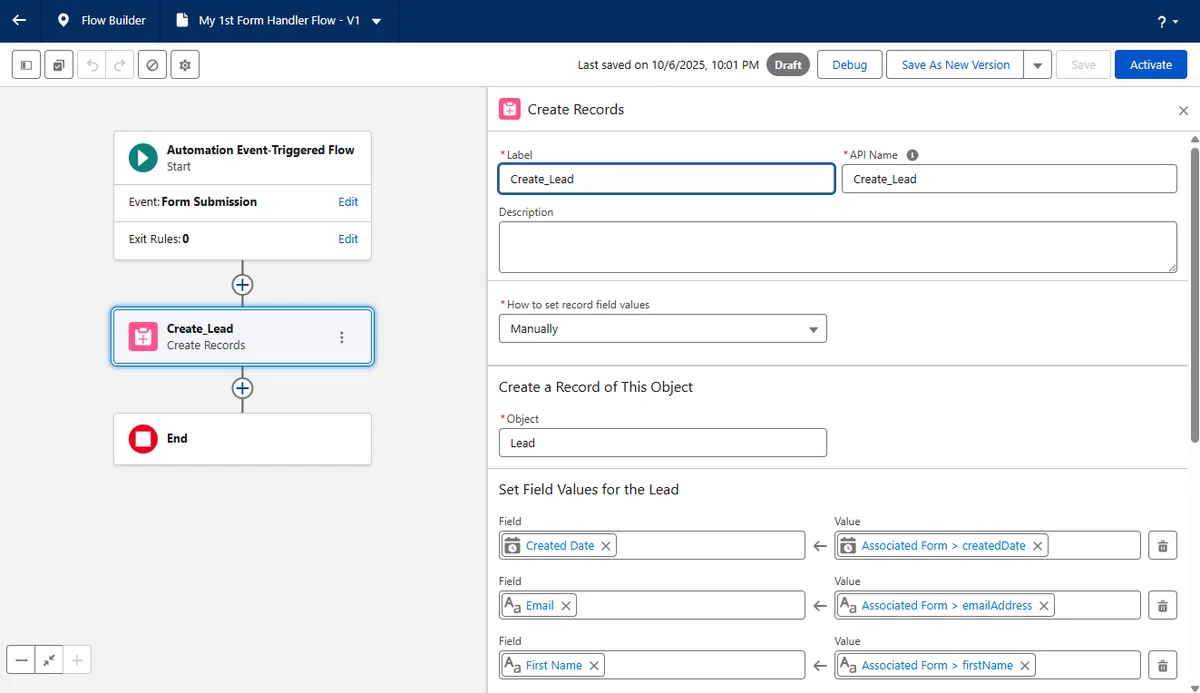Click the Create Records pink node icon
The image size is (1200, 693).
143,337
